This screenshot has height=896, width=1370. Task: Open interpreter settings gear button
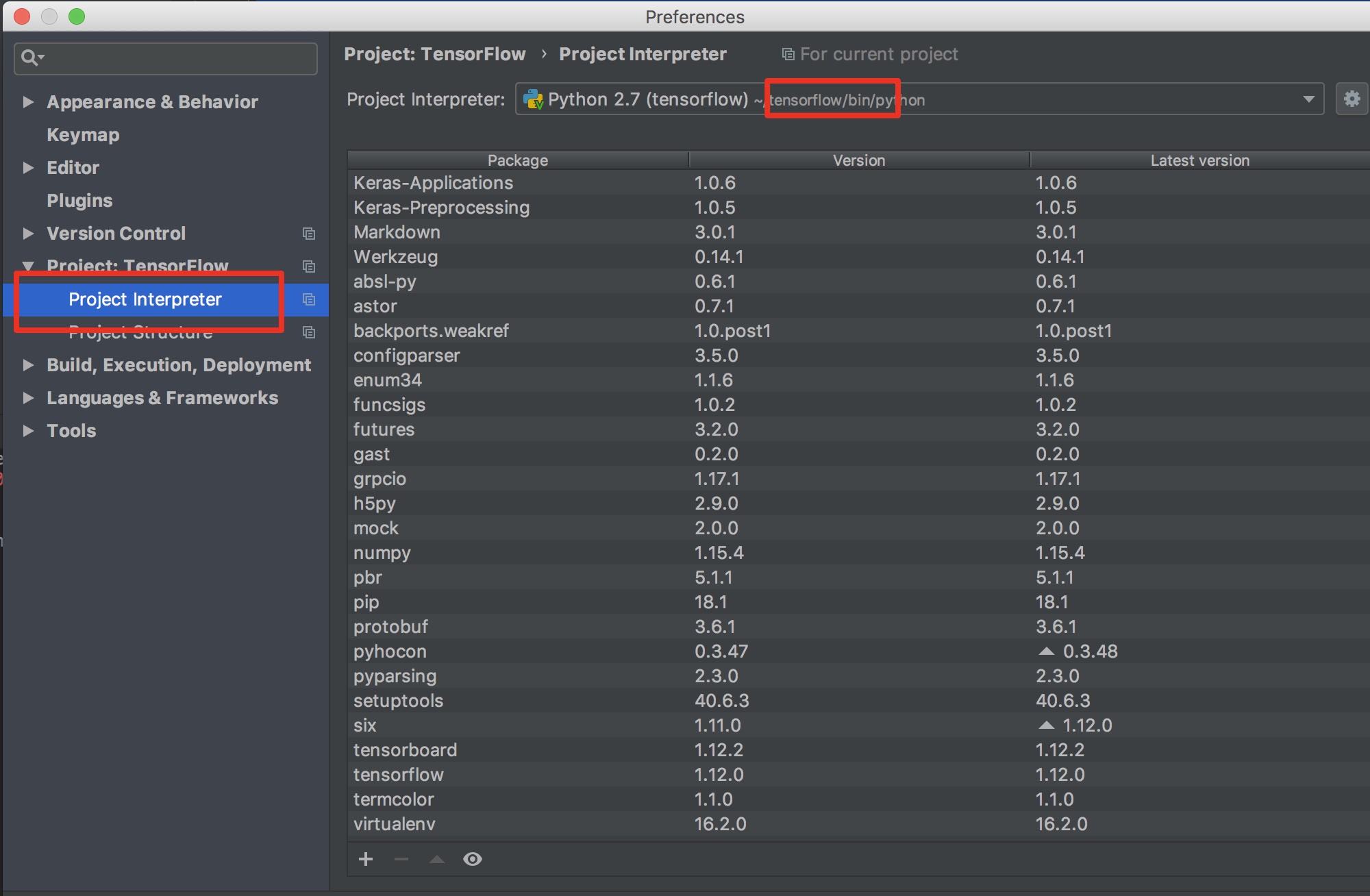pos(1352,99)
